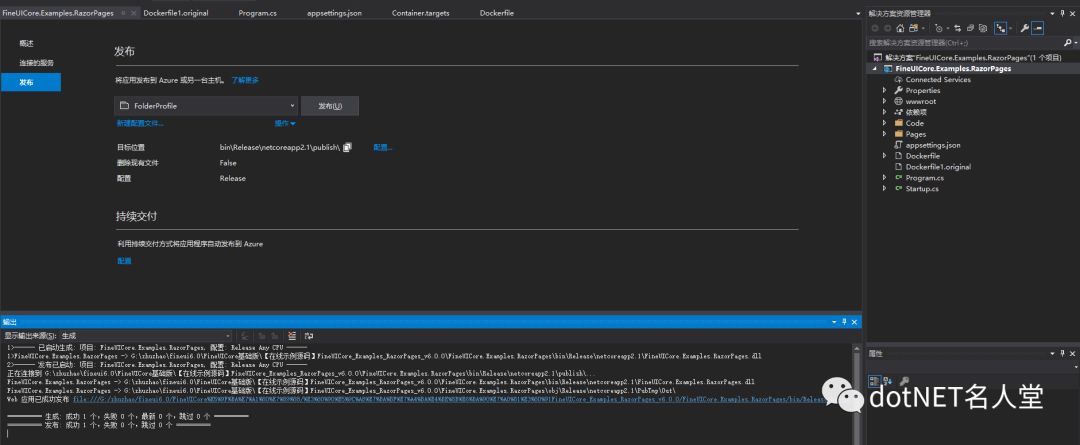Expand the Startup.cs node
Screen dimensions: 1080x445
pyautogui.click(x=885, y=189)
